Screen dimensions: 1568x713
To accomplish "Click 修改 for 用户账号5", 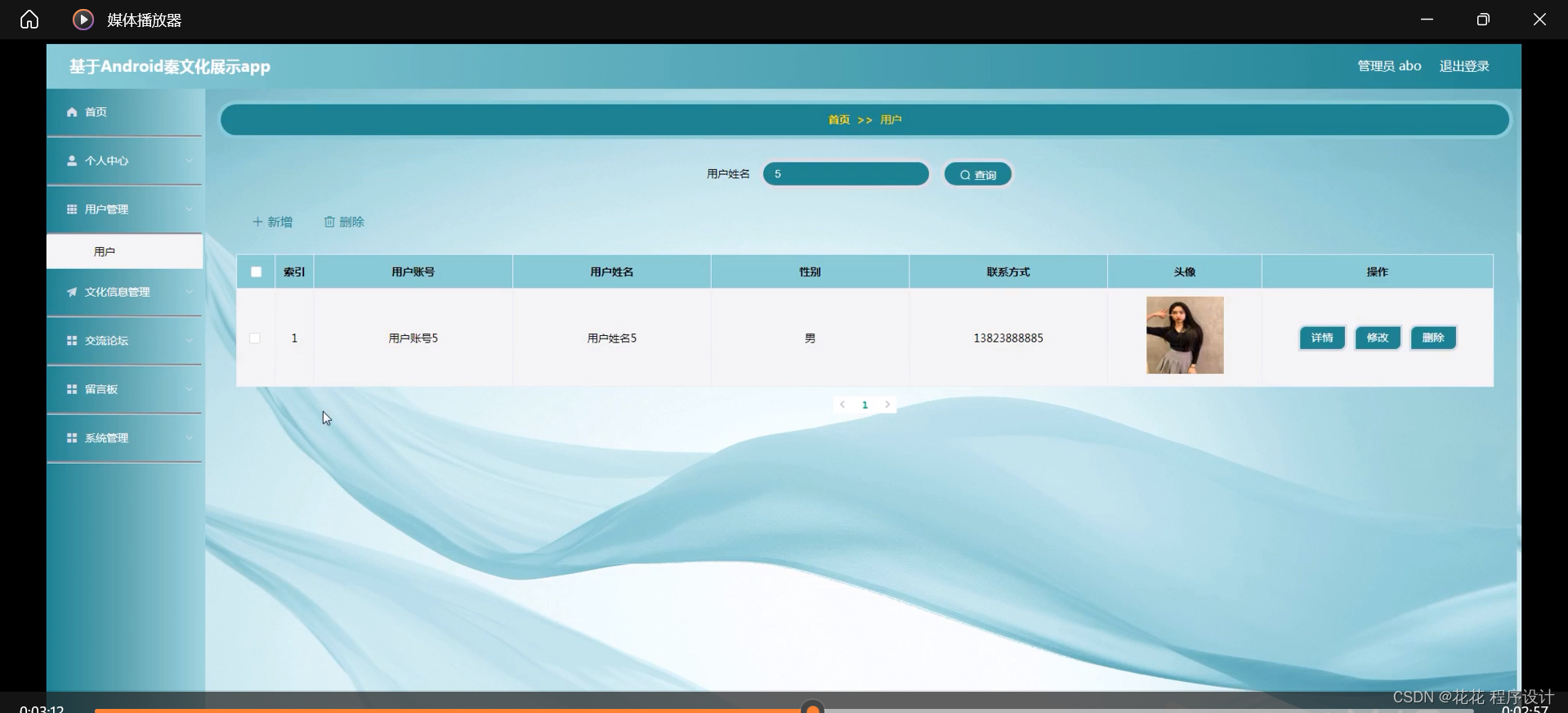I will pyautogui.click(x=1378, y=338).
